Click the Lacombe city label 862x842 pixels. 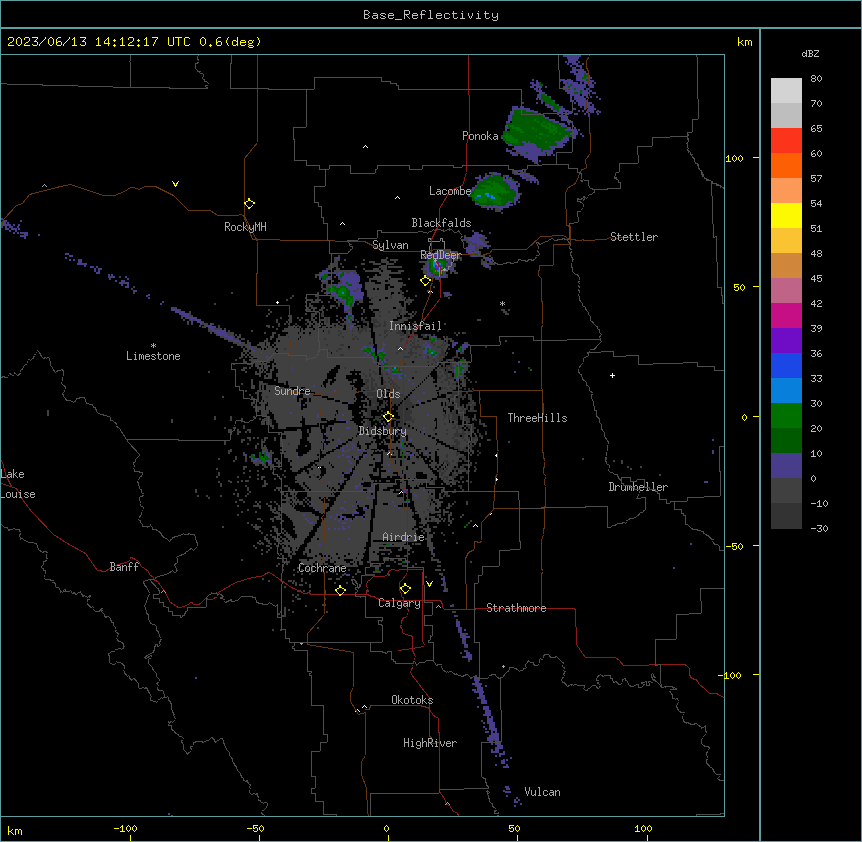(450, 191)
